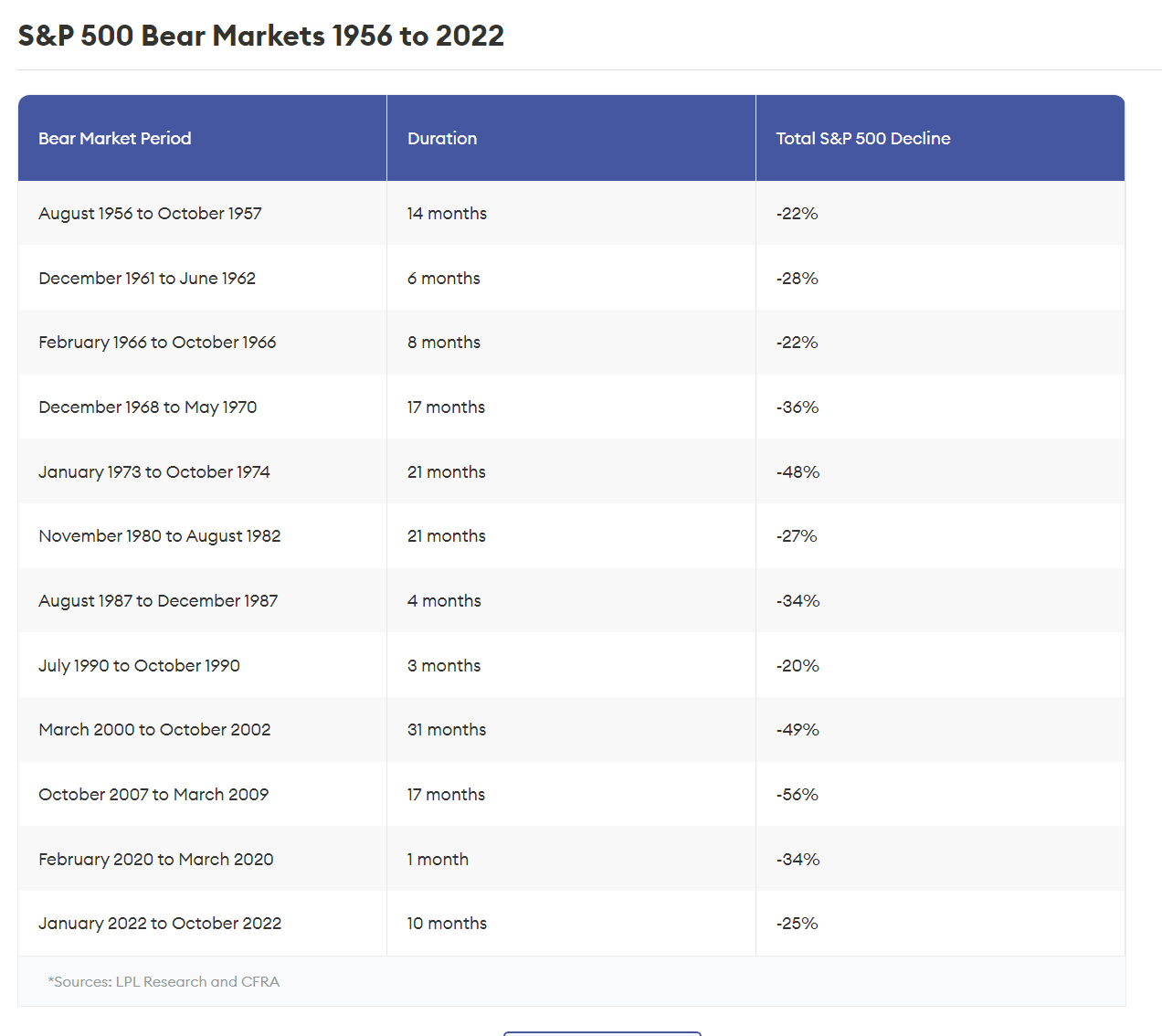Click the 'Duration' column header

[x=442, y=139]
